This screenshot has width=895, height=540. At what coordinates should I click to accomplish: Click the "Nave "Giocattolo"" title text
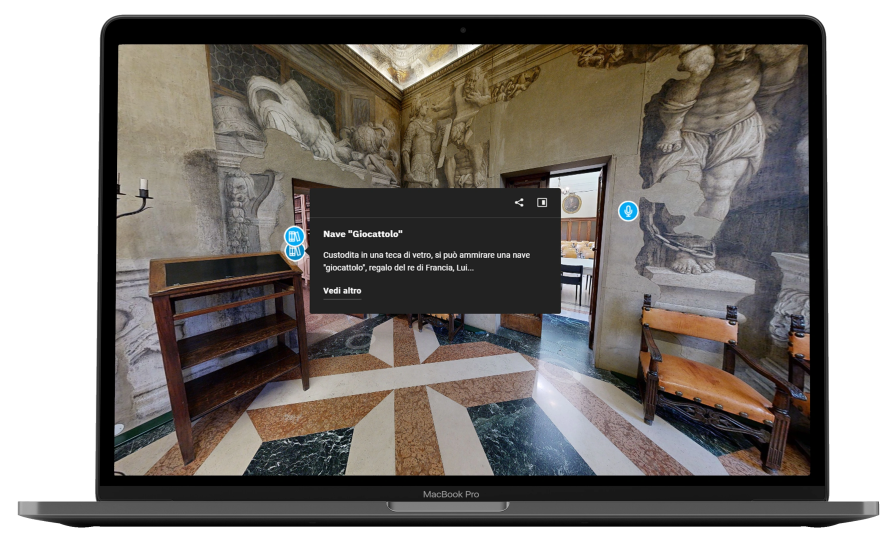(x=363, y=233)
